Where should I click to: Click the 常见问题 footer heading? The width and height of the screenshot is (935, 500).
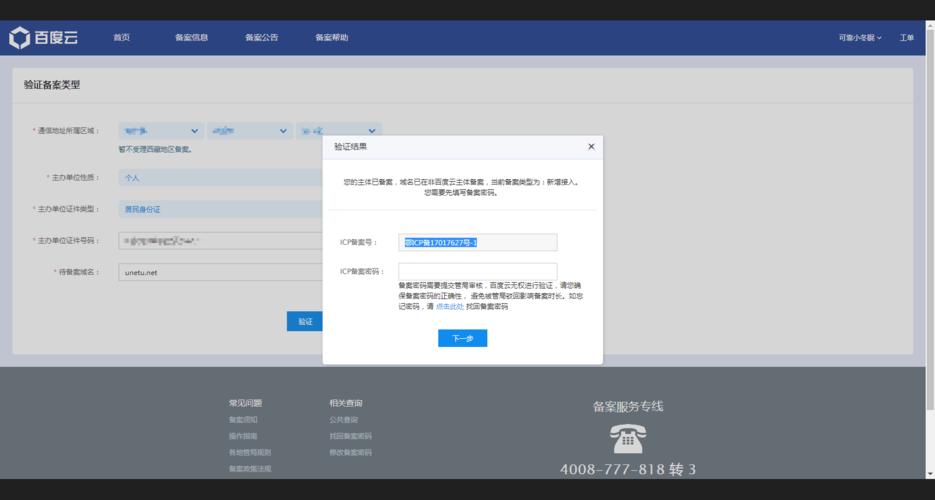(246, 403)
